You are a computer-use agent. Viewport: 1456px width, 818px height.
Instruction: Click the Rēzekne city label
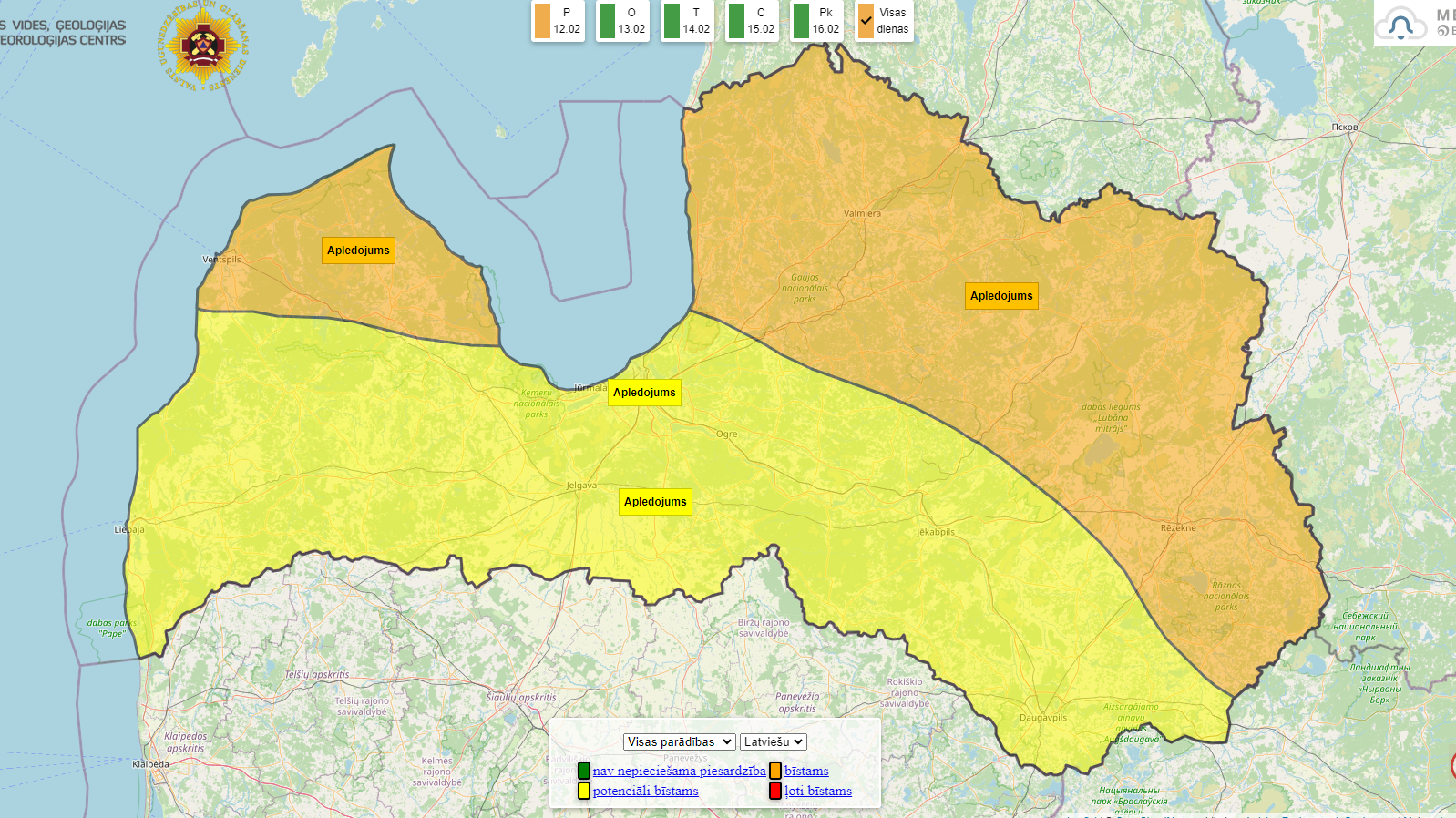[x=1178, y=528]
